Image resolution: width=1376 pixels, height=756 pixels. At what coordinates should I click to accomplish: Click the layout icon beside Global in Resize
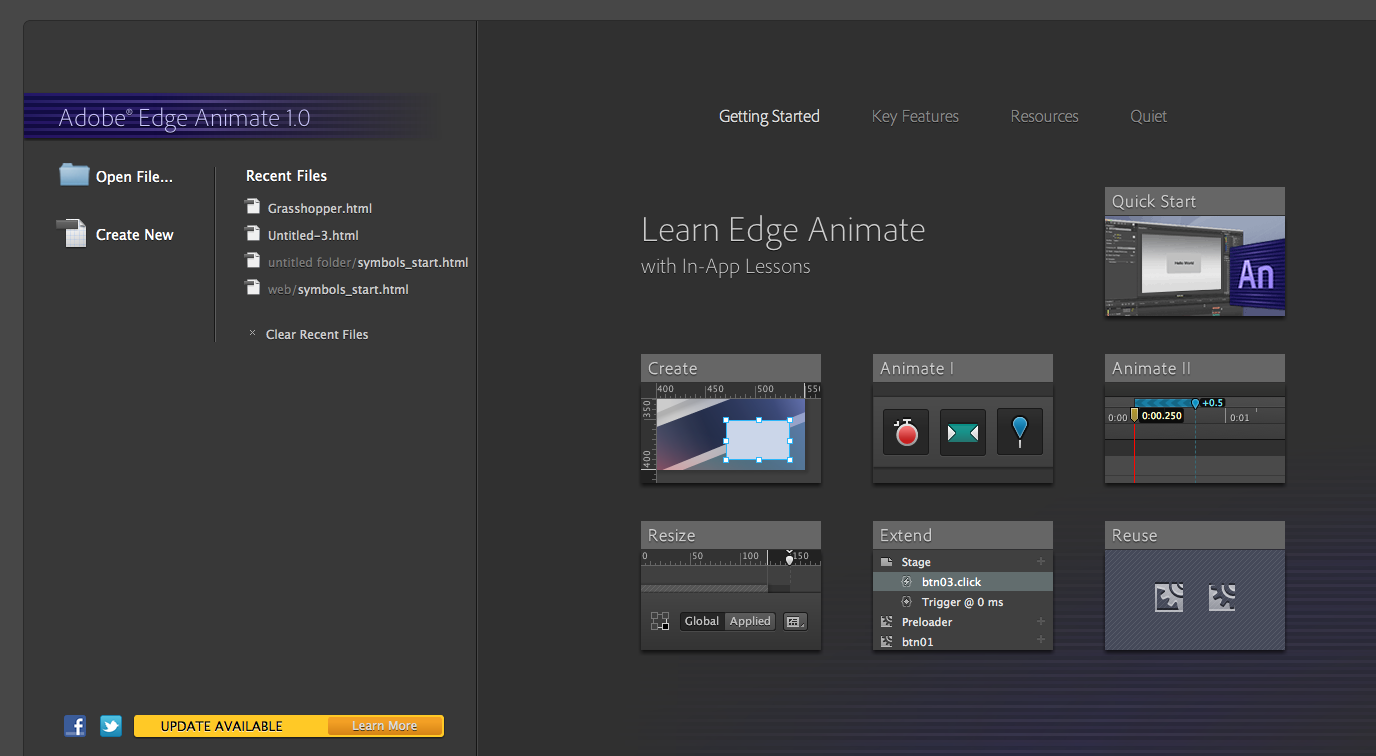click(x=660, y=621)
